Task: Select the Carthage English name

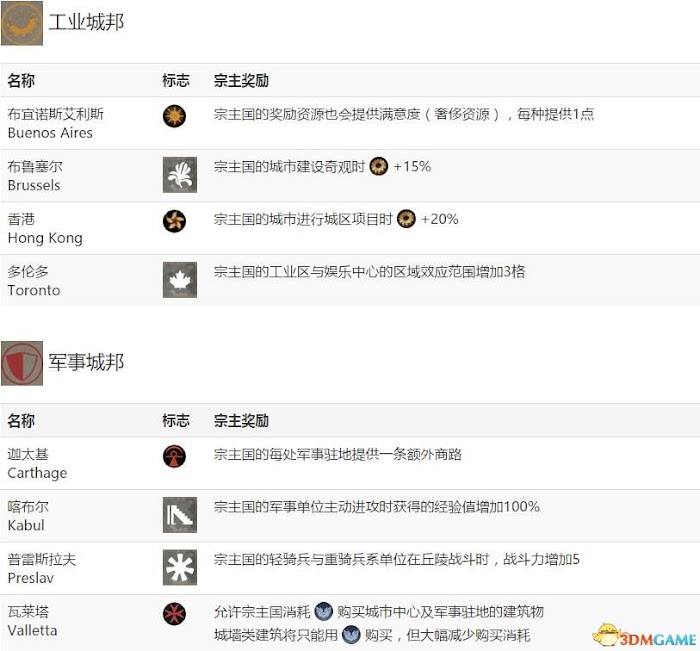Action: [37, 473]
